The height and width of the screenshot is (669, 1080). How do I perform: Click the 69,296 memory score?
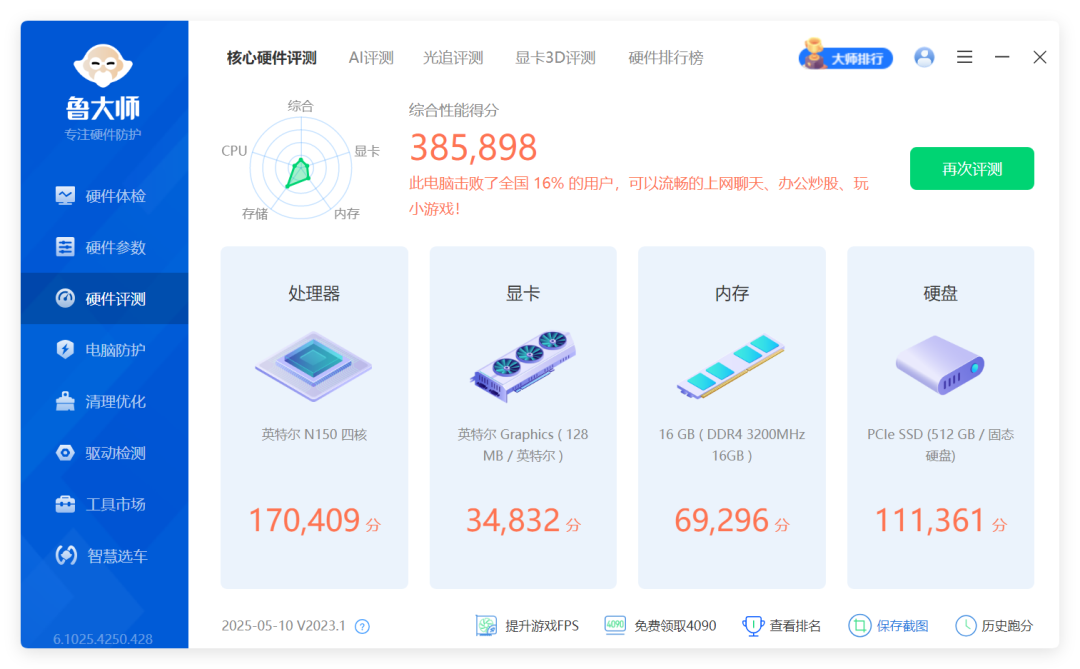721,520
